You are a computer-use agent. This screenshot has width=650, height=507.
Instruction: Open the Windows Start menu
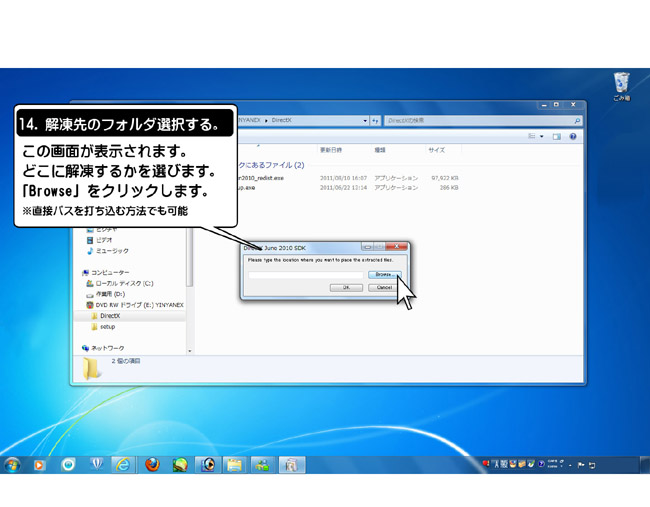click(12, 465)
